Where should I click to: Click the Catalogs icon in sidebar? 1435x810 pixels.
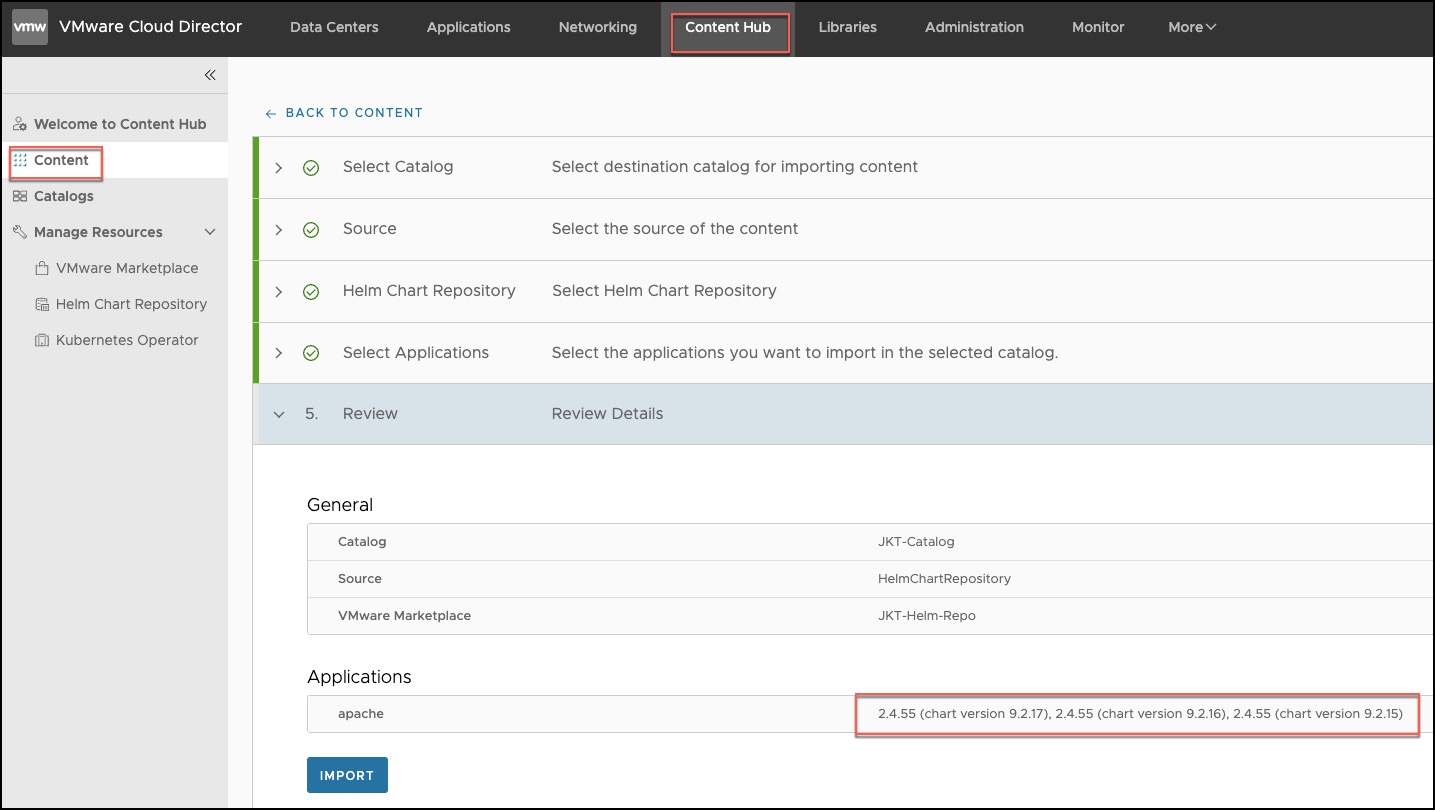tap(20, 196)
